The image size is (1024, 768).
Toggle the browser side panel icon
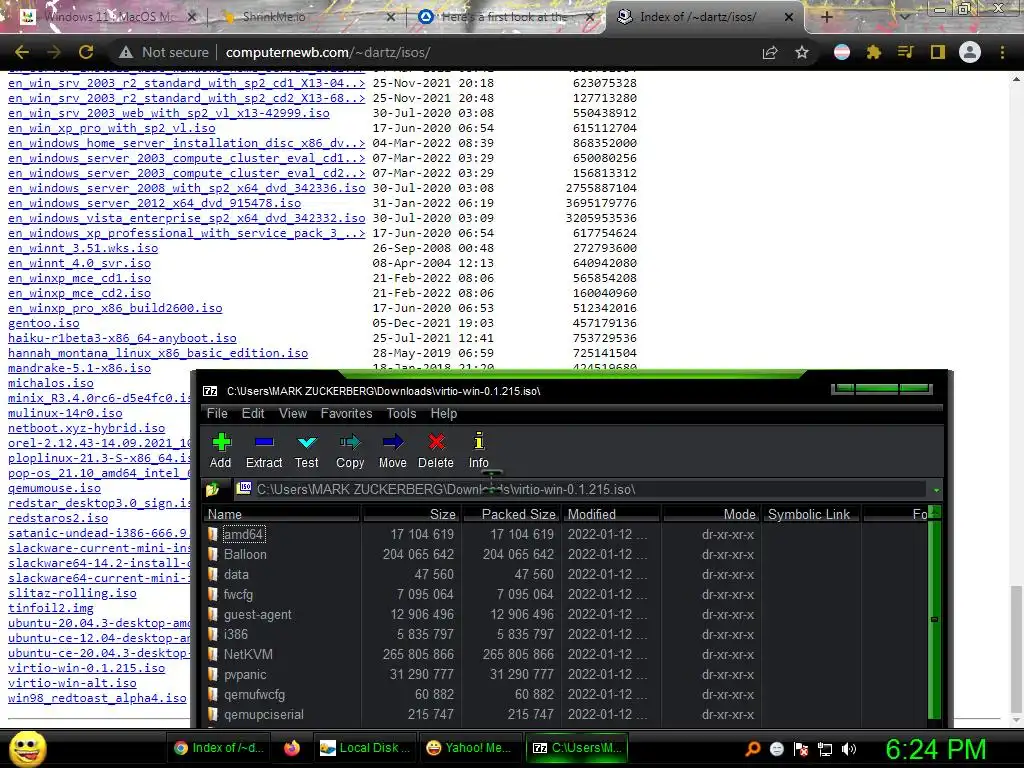click(x=938, y=52)
